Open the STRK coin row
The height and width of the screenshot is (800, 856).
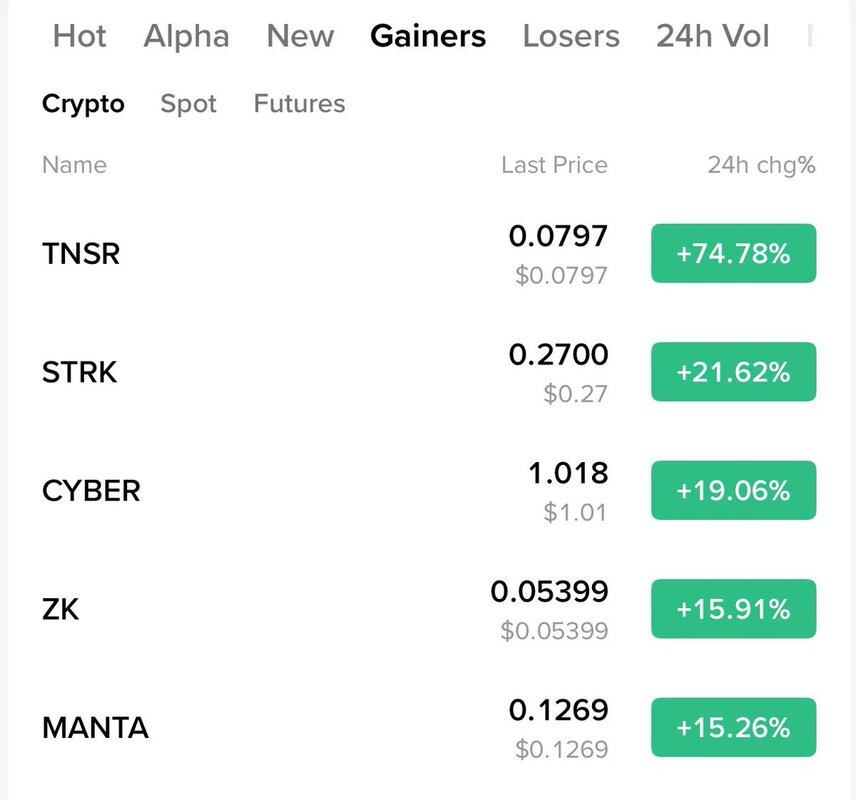(x=80, y=372)
